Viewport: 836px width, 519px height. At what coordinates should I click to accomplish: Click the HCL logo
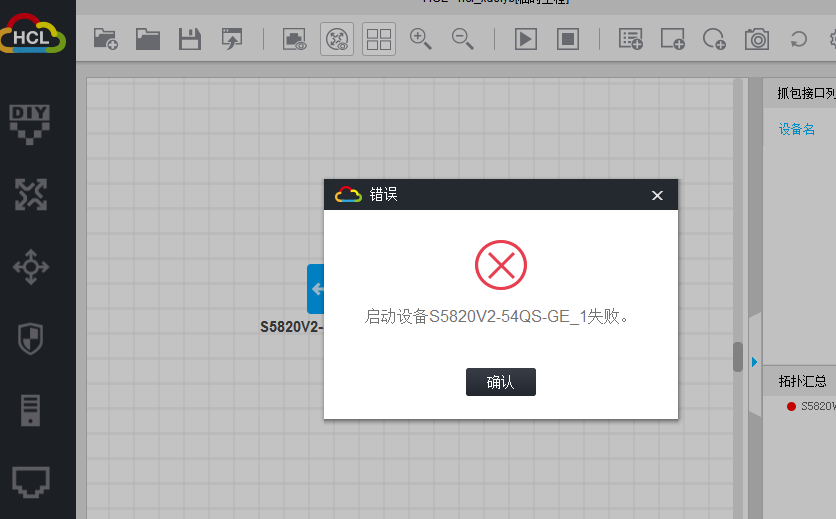(33, 34)
